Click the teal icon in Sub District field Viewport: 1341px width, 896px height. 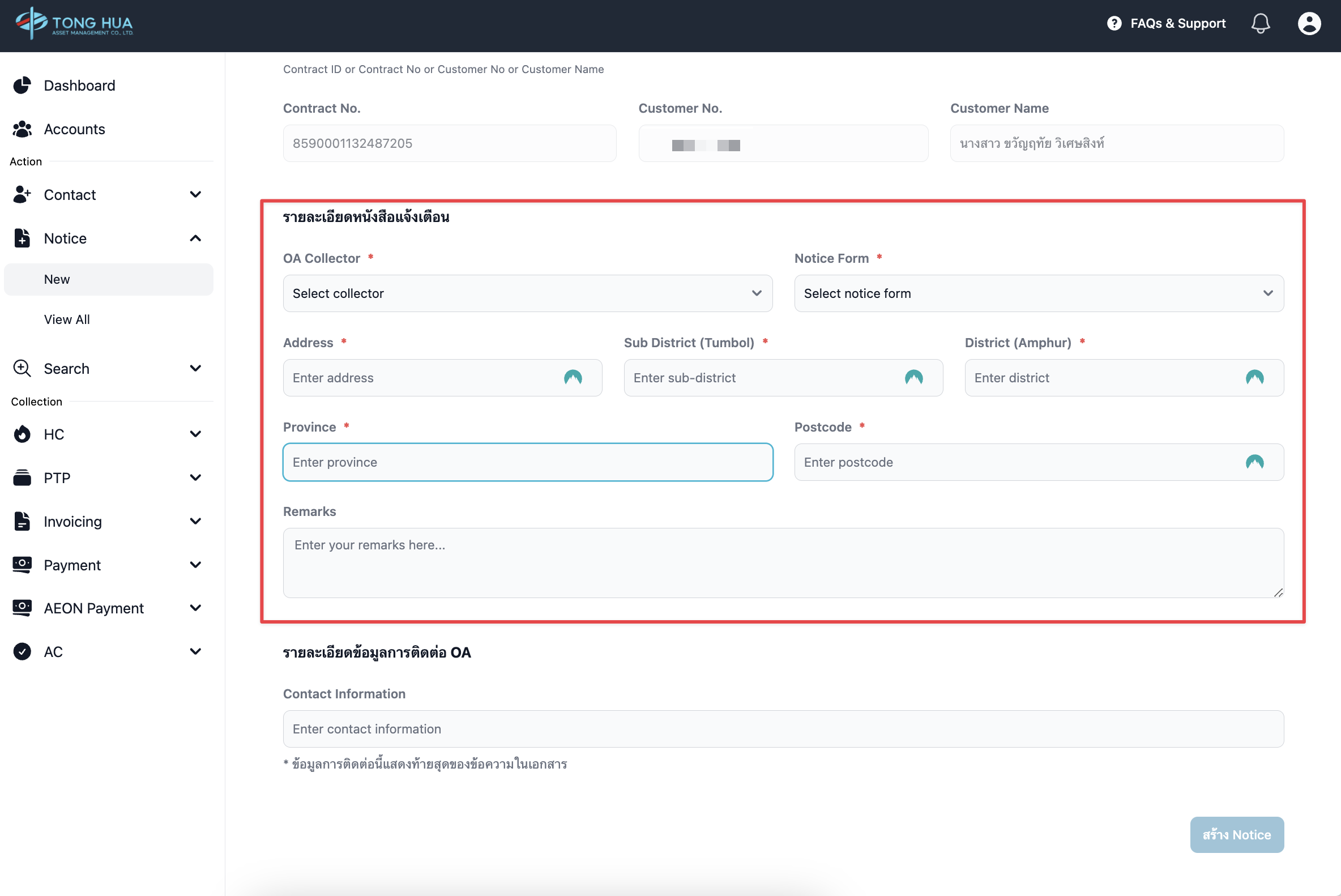913,378
